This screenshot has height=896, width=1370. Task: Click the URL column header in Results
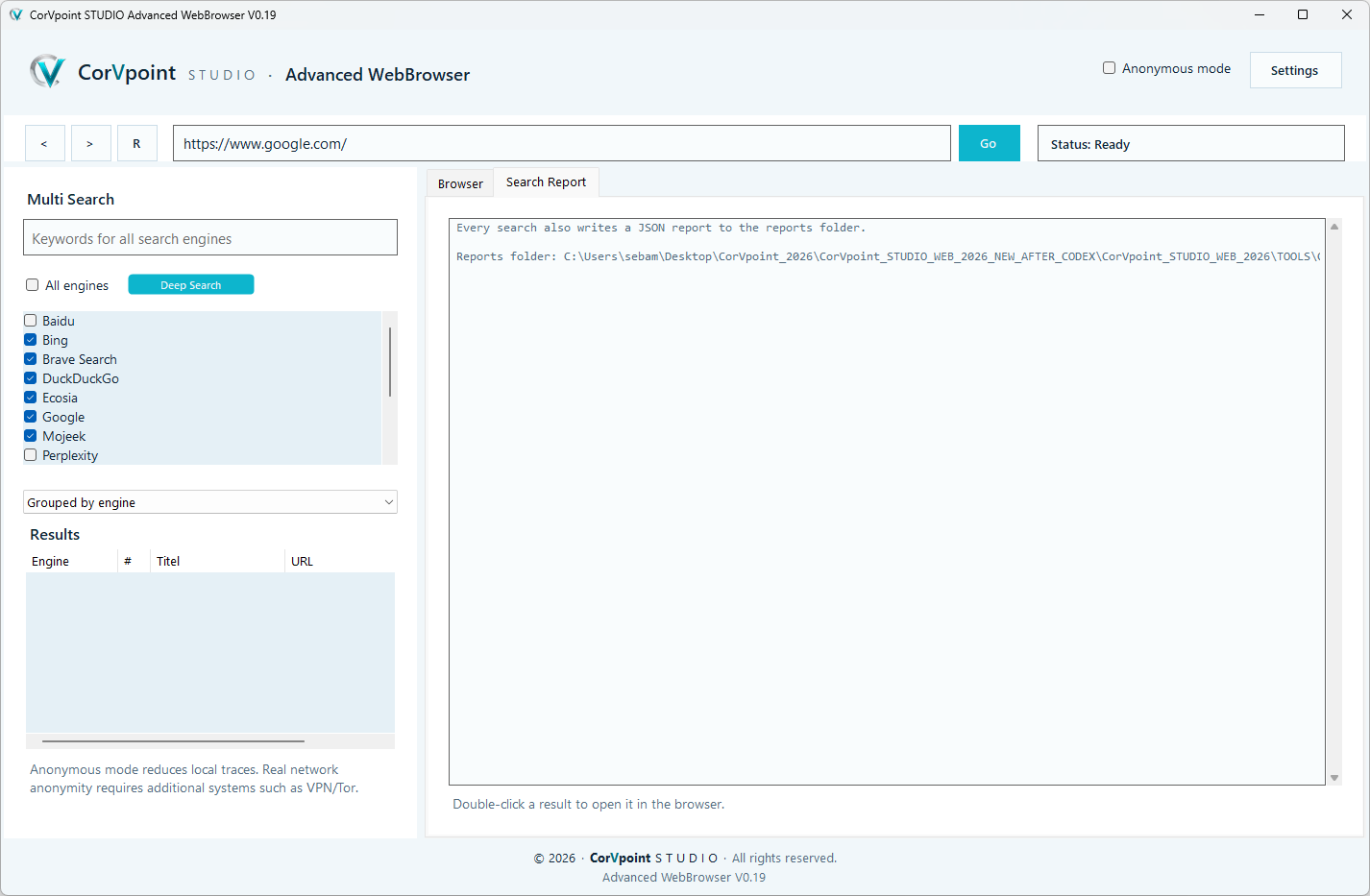[x=340, y=561]
